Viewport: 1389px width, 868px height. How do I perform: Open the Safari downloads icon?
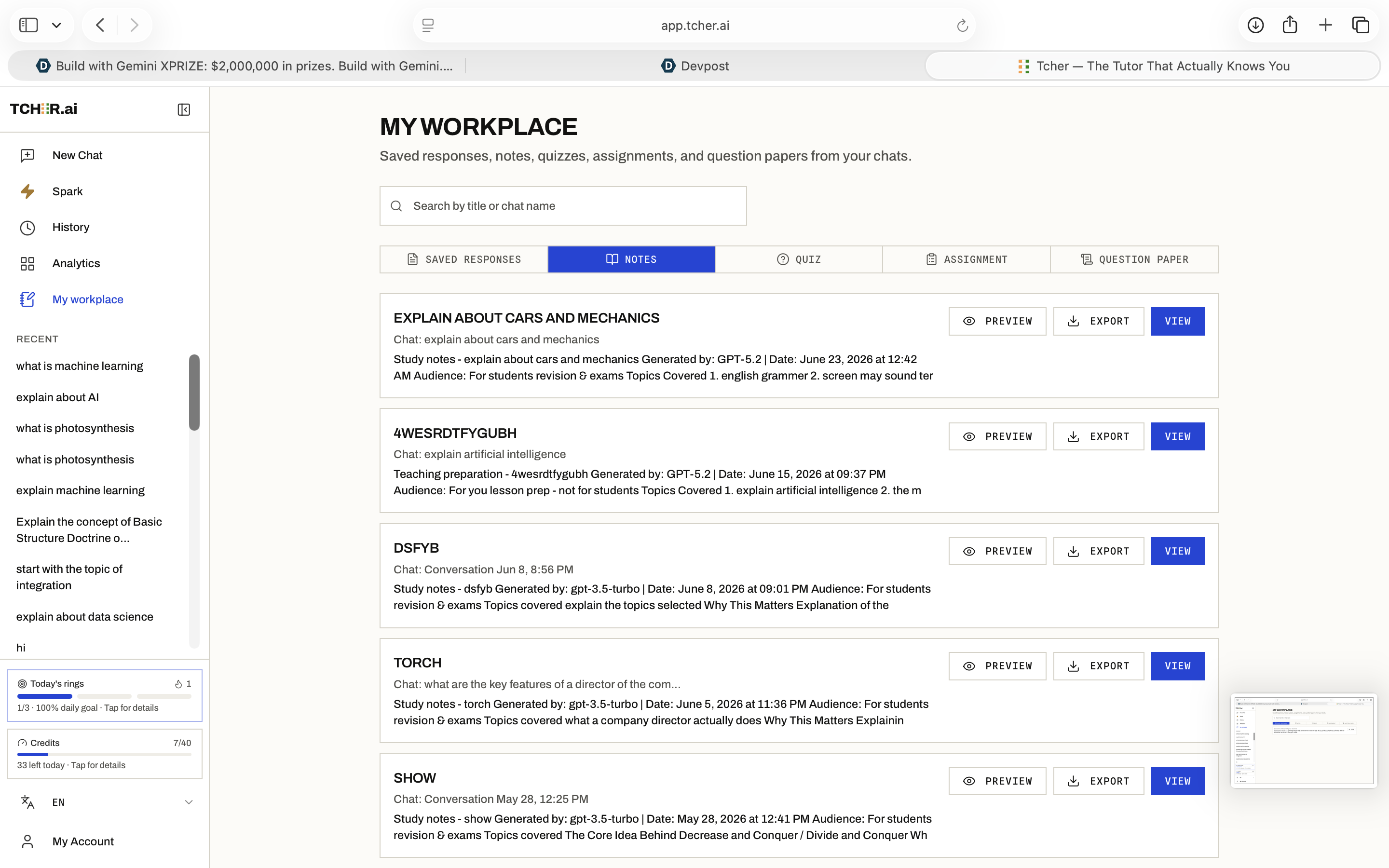pyautogui.click(x=1255, y=25)
